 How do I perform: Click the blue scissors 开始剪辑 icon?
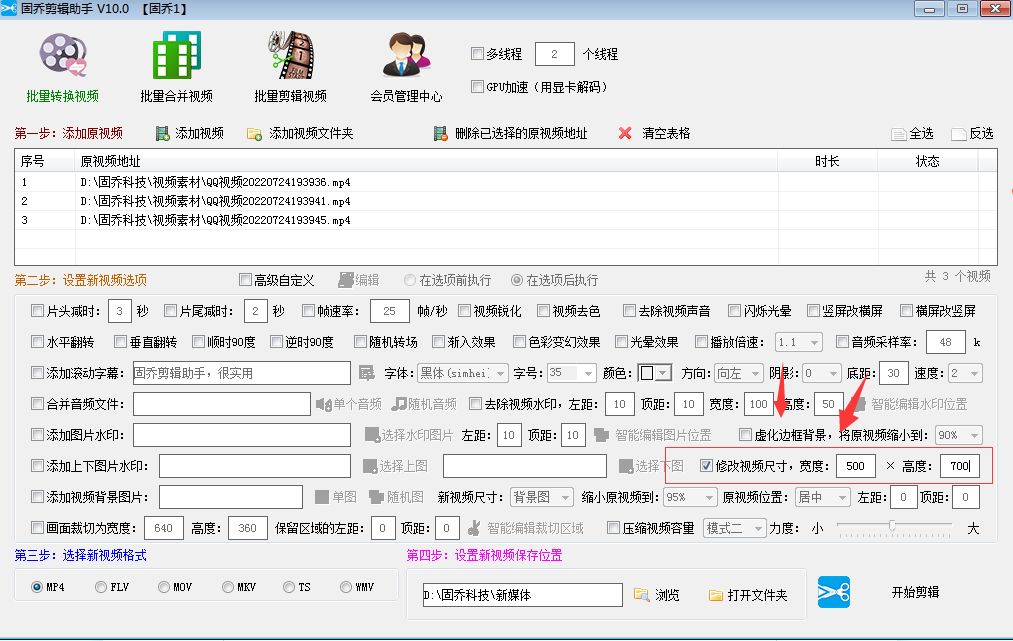833,592
